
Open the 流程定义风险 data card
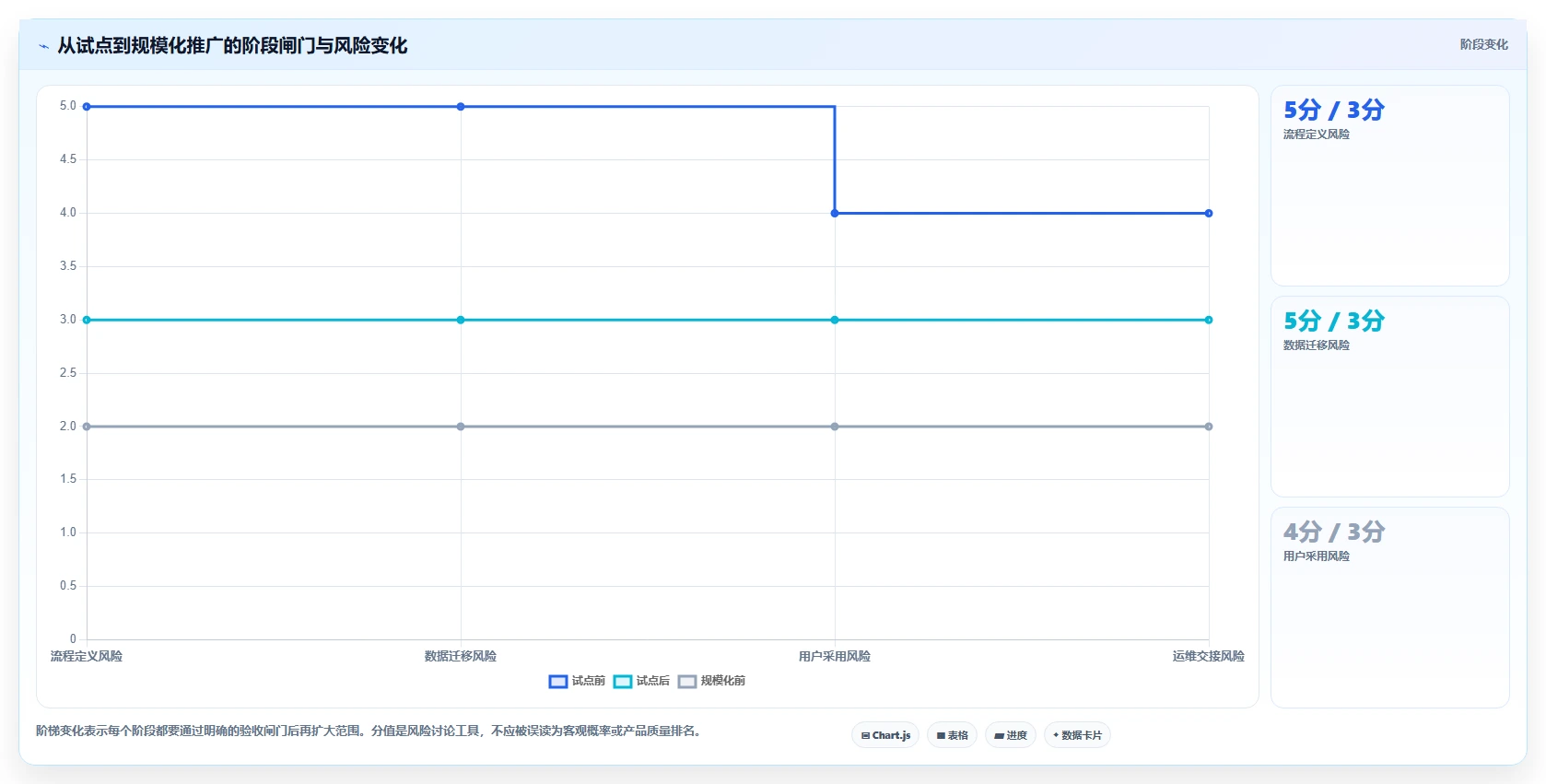tap(1389, 186)
